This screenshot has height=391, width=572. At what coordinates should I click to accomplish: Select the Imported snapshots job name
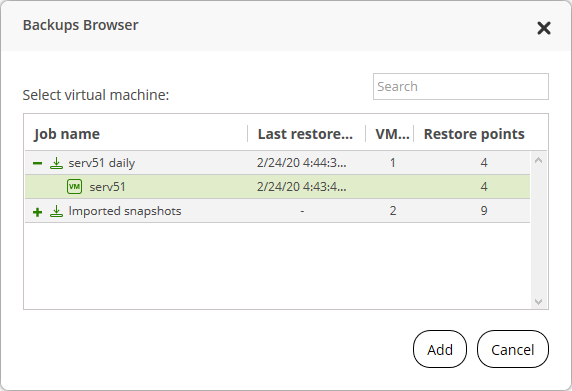click(125, 211)
